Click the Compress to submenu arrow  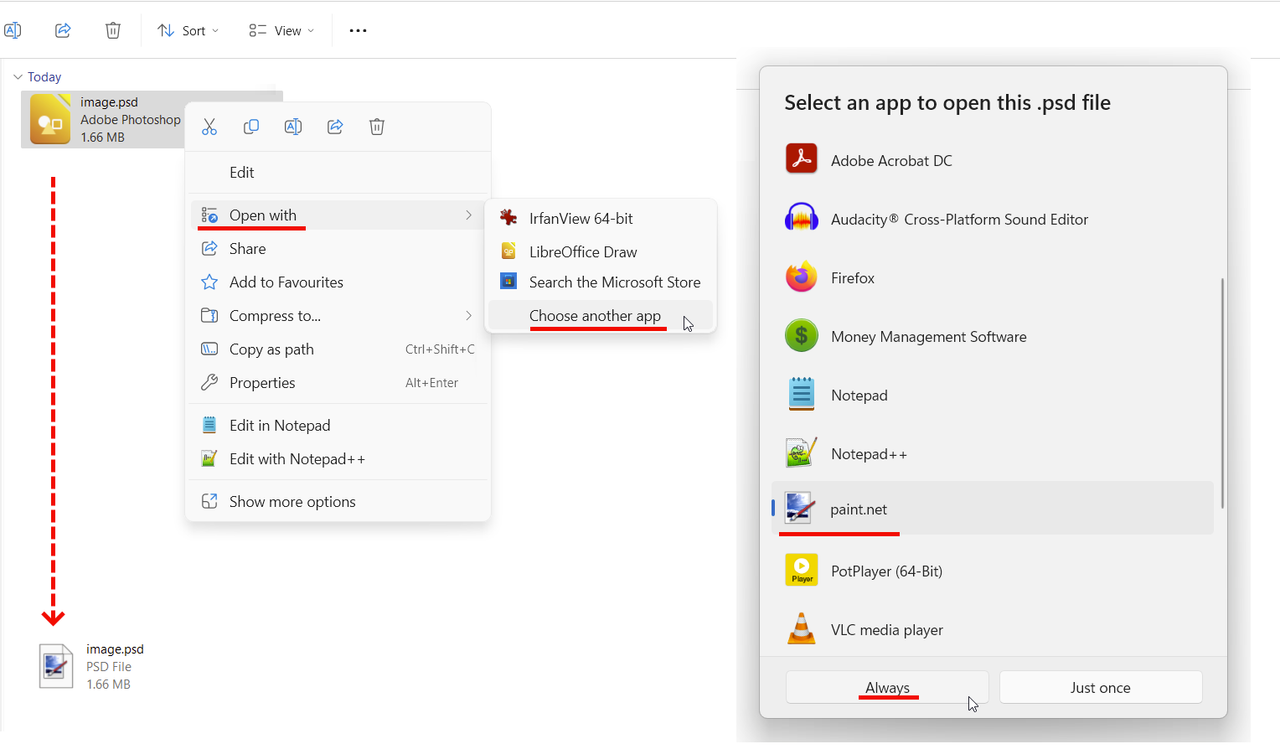[x=468, y=316]
